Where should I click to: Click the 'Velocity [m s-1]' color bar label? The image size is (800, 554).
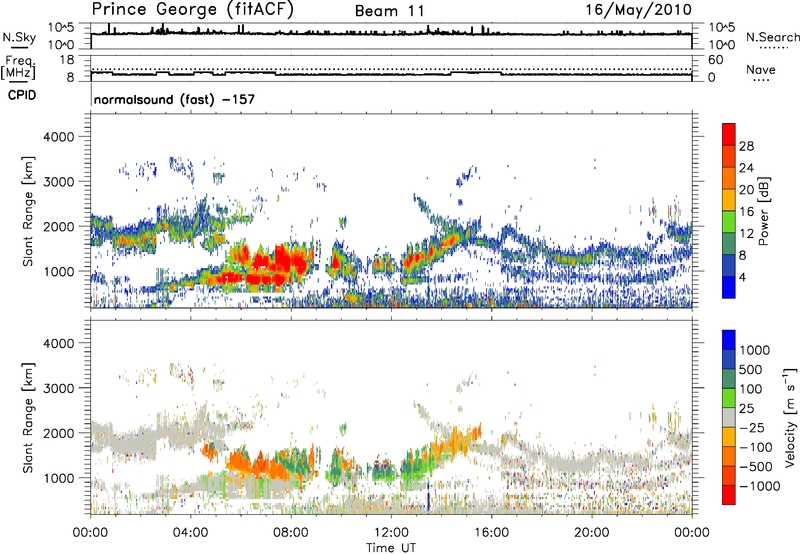pos(790,417)
